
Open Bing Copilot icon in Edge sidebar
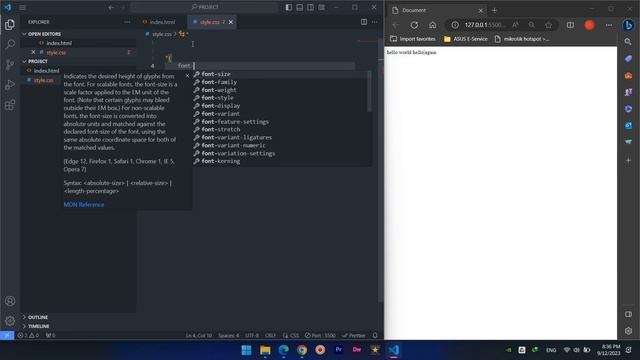pyautogui.click(x=629, y=25)
